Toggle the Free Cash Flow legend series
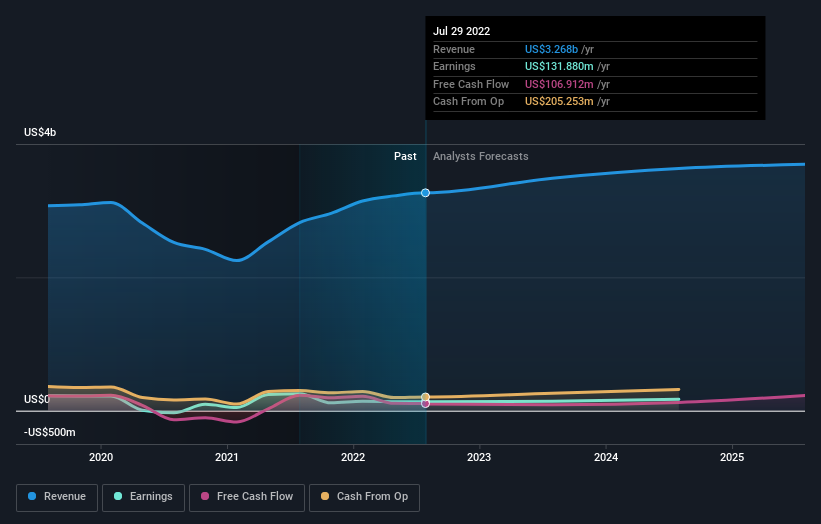Image resolution: width=821 pixels, height=524 pixels. pos(247,497)
